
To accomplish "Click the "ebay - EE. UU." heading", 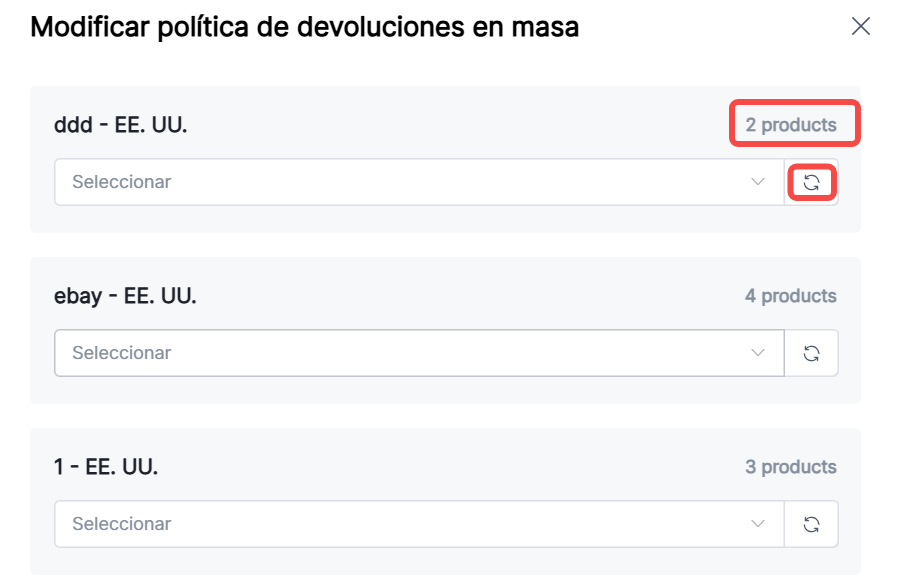I will tap(125, 296).
